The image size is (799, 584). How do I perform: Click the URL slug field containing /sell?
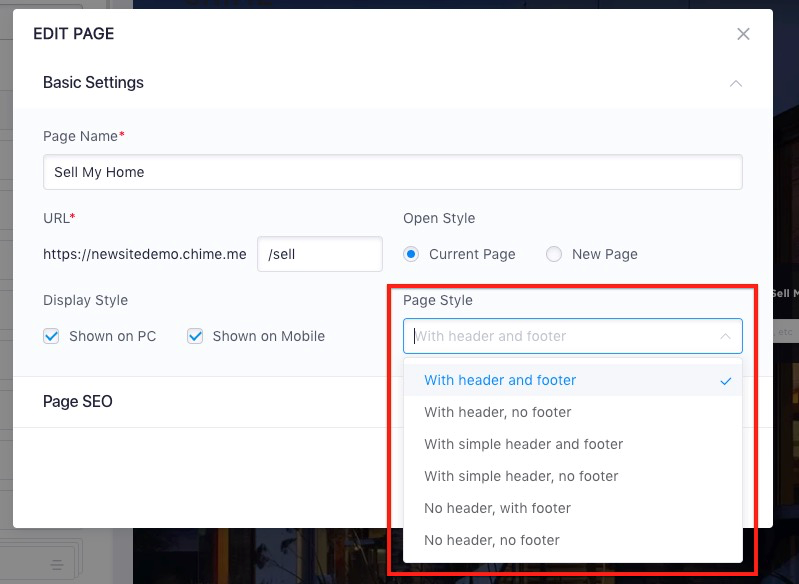pyautogui.click(x=319, y=254)
